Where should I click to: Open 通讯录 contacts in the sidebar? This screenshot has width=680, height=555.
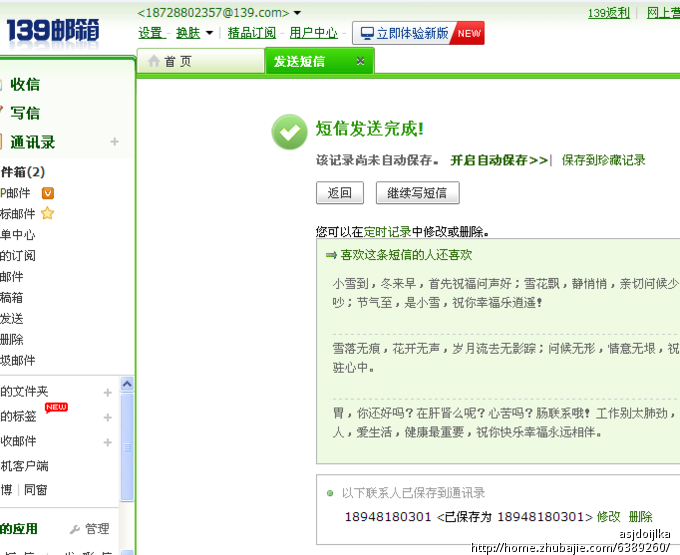click(33, 142)
